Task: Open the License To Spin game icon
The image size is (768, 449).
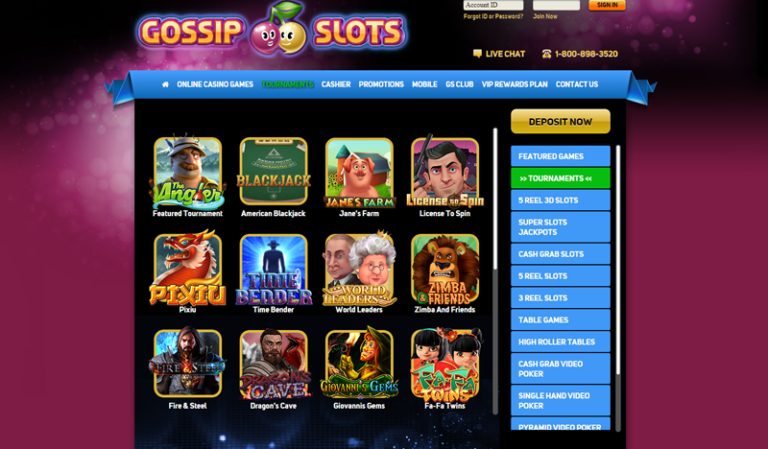Action: 445,171
